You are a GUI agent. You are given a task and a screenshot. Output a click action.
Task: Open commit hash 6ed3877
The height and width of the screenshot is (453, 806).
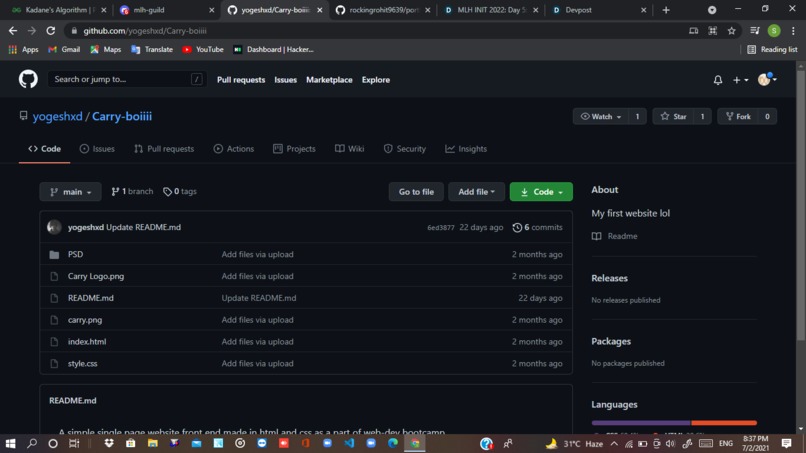coord(441,227)
